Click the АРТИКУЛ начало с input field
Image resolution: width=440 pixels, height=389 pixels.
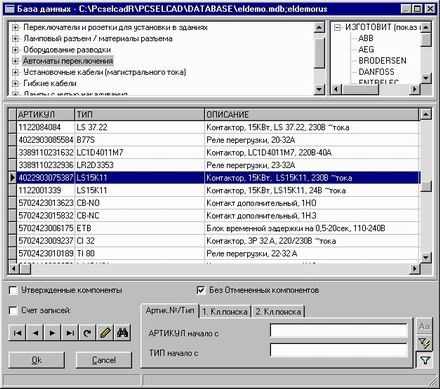point(339,331)
